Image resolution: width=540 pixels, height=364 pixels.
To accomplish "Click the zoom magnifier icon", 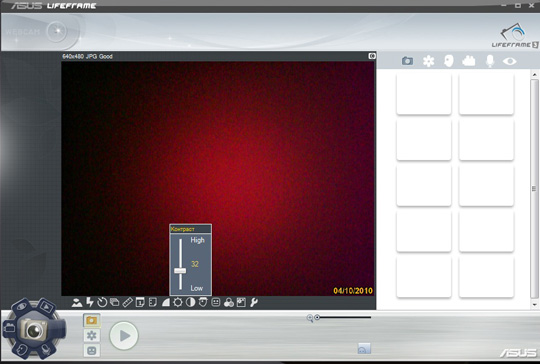I will (x=310, y=318).
